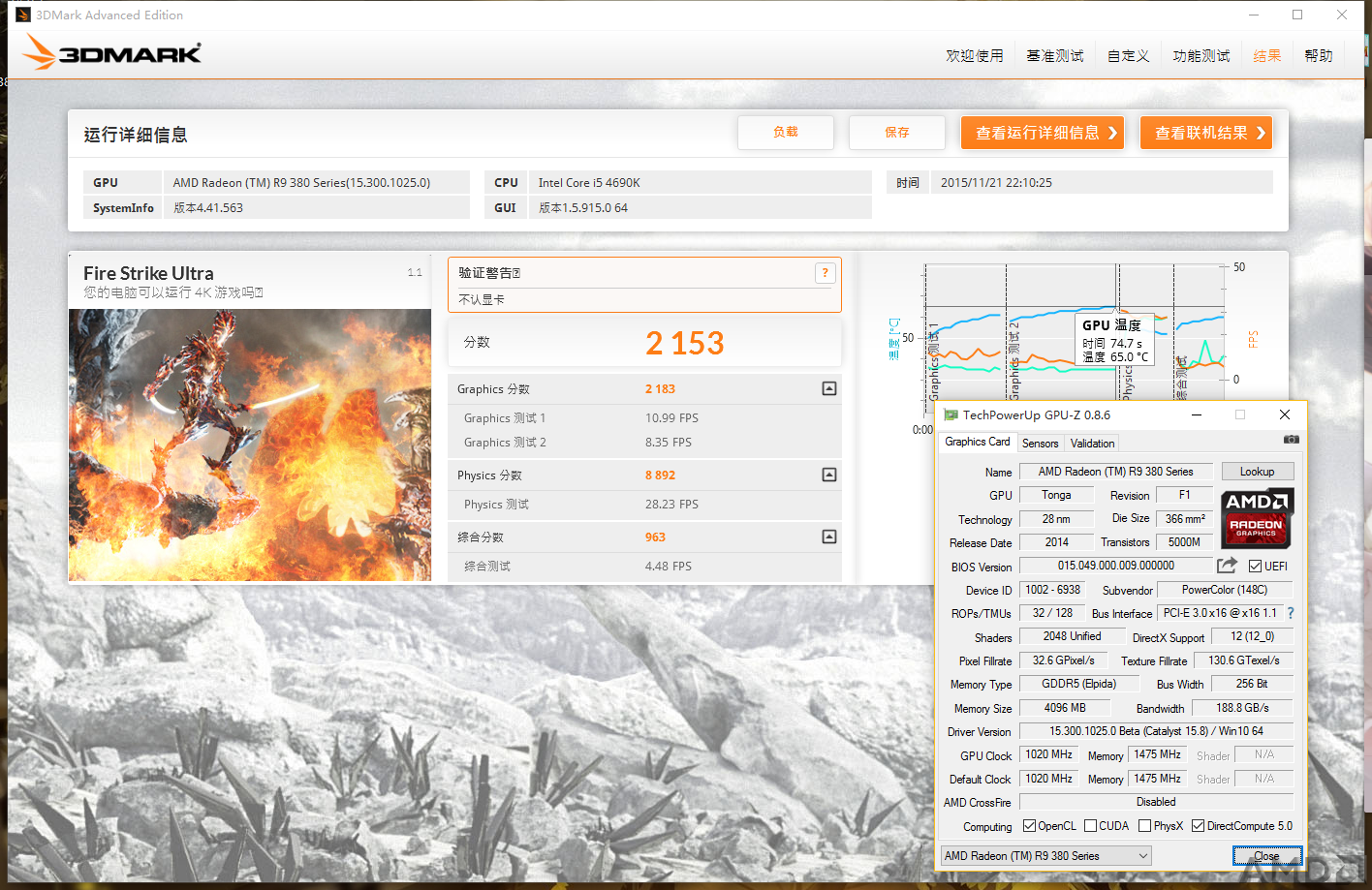Click the Driver Version field in GPU-Z
This screenshot has height=890, width=1372.
tap(1156, 731)
